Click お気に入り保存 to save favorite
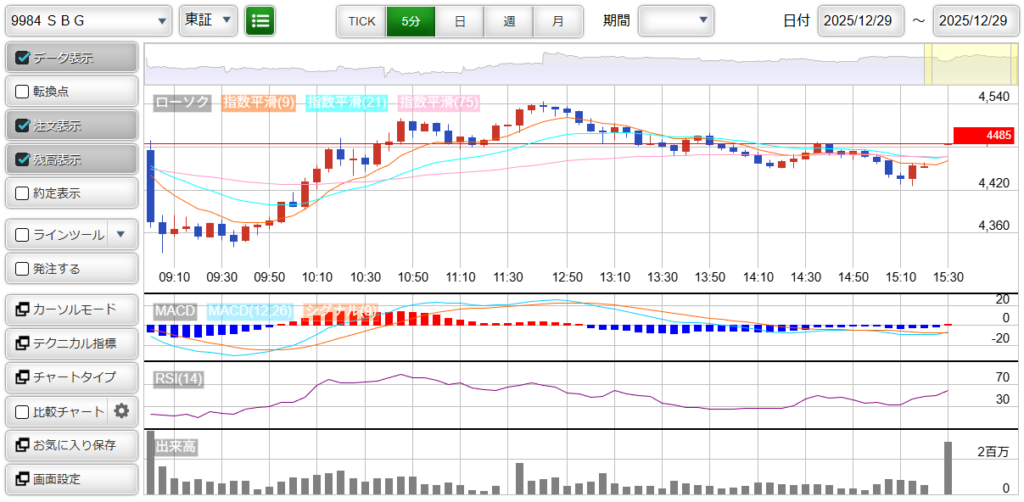Image resolution: width=1024 pixels, height=502 pixels. tap(70, 444)
